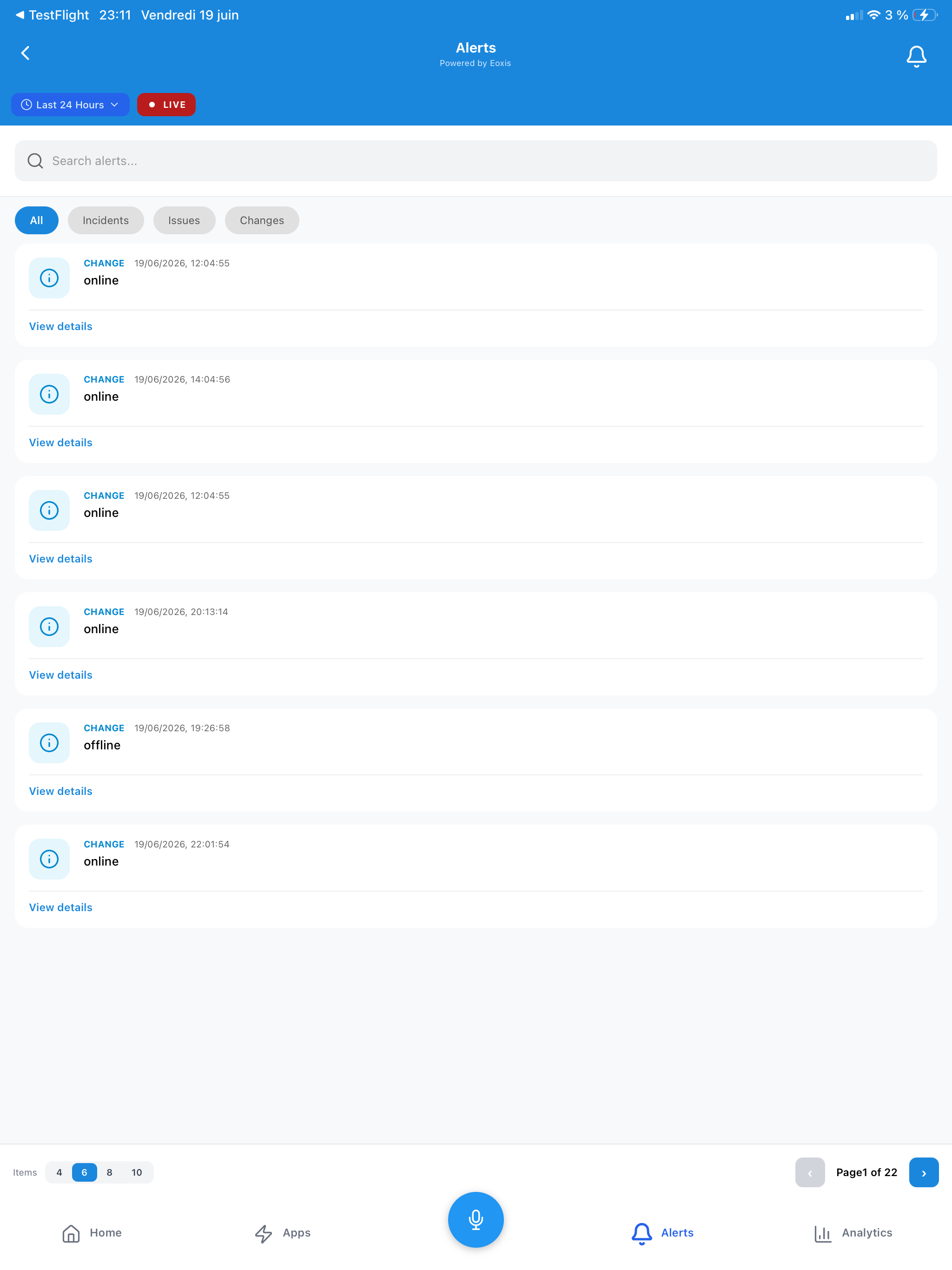Tap the battery indicator in status bar

925,15
